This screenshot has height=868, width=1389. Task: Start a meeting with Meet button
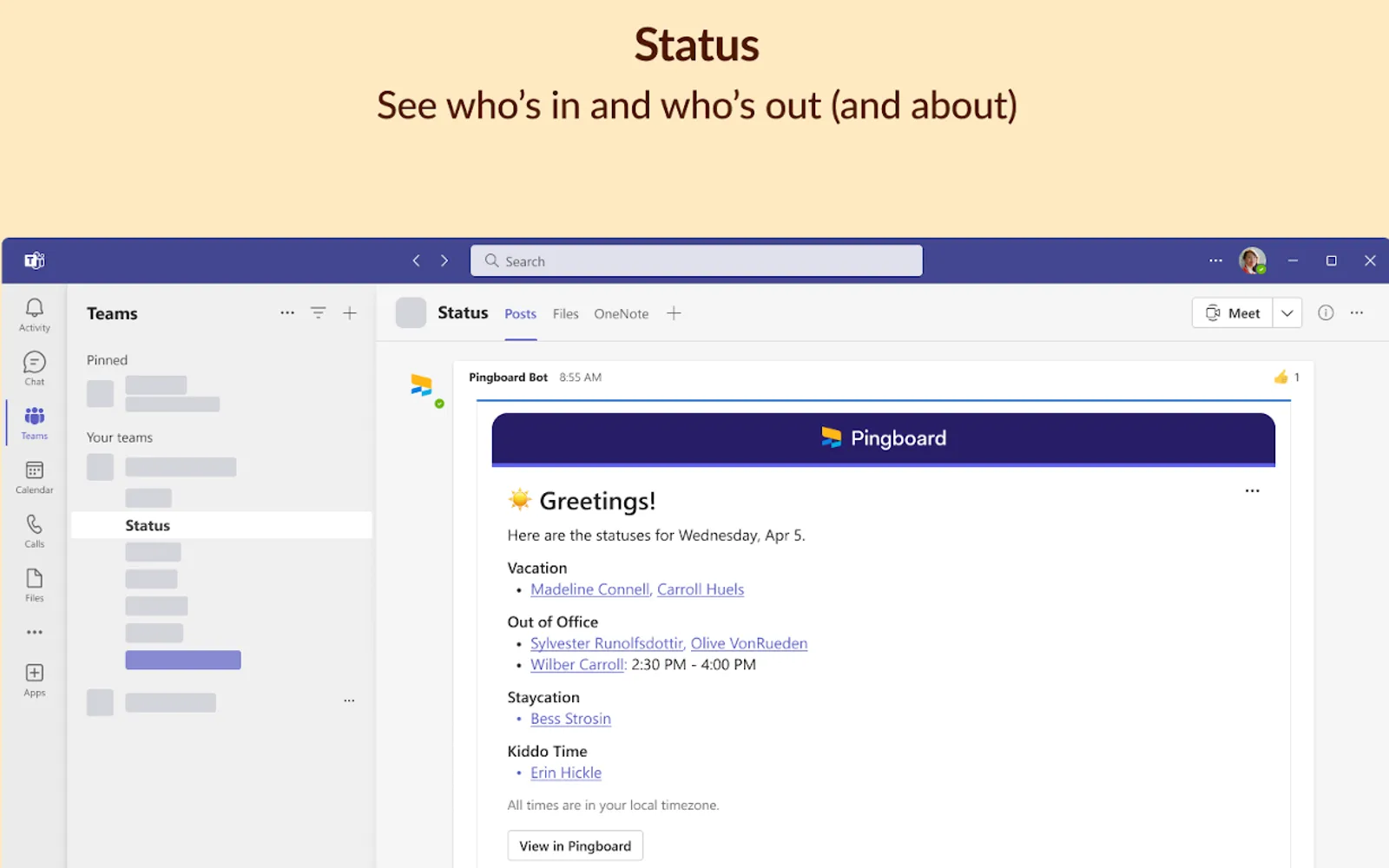tap(1233, 312)
